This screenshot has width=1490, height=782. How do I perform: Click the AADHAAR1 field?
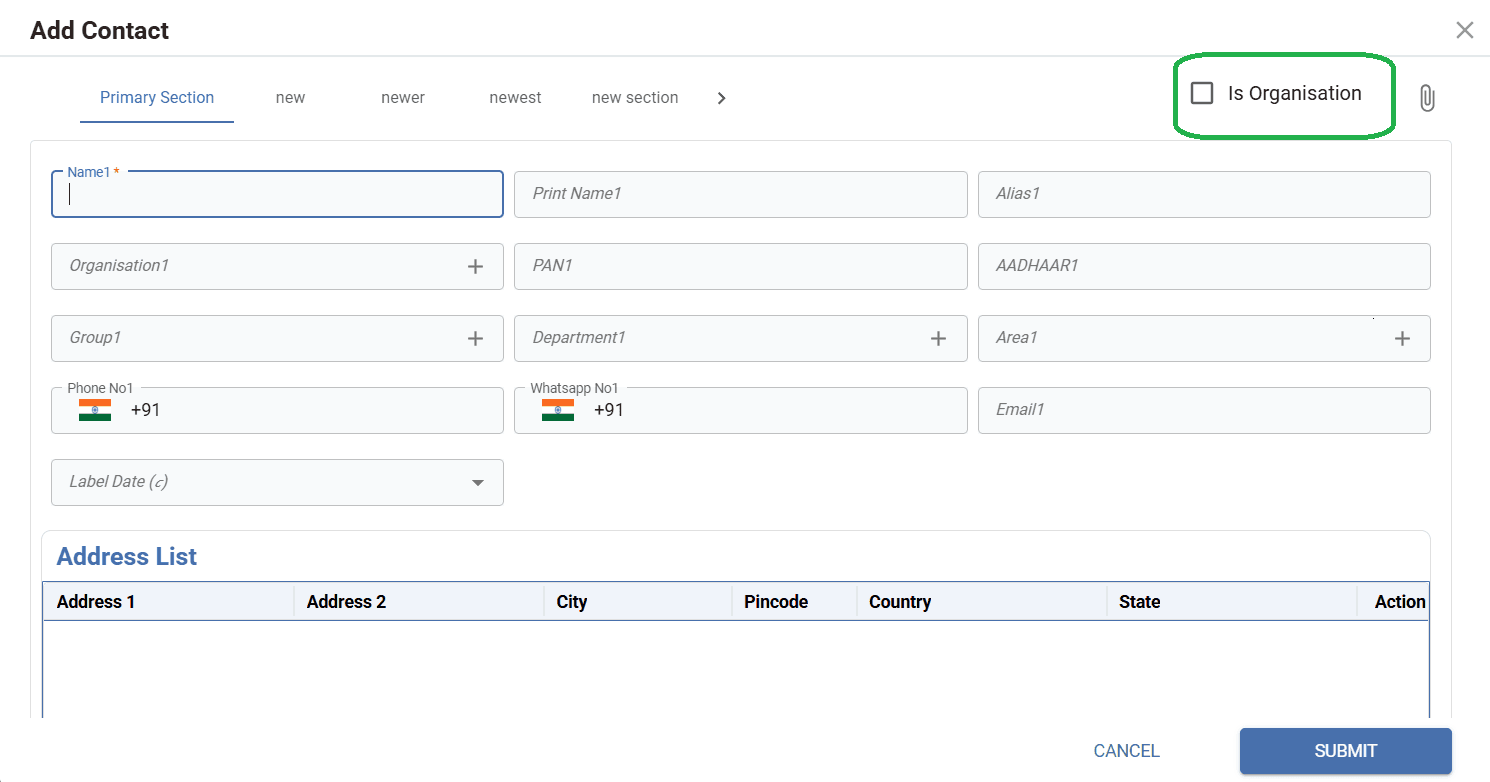pyautogui.click(x=1204, y=266)
